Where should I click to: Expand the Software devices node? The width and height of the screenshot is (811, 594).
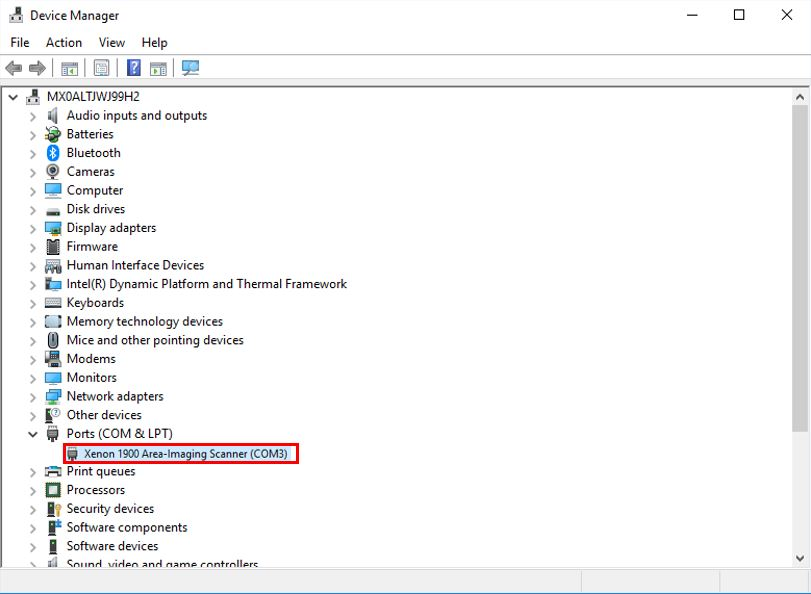click(33, 547)
